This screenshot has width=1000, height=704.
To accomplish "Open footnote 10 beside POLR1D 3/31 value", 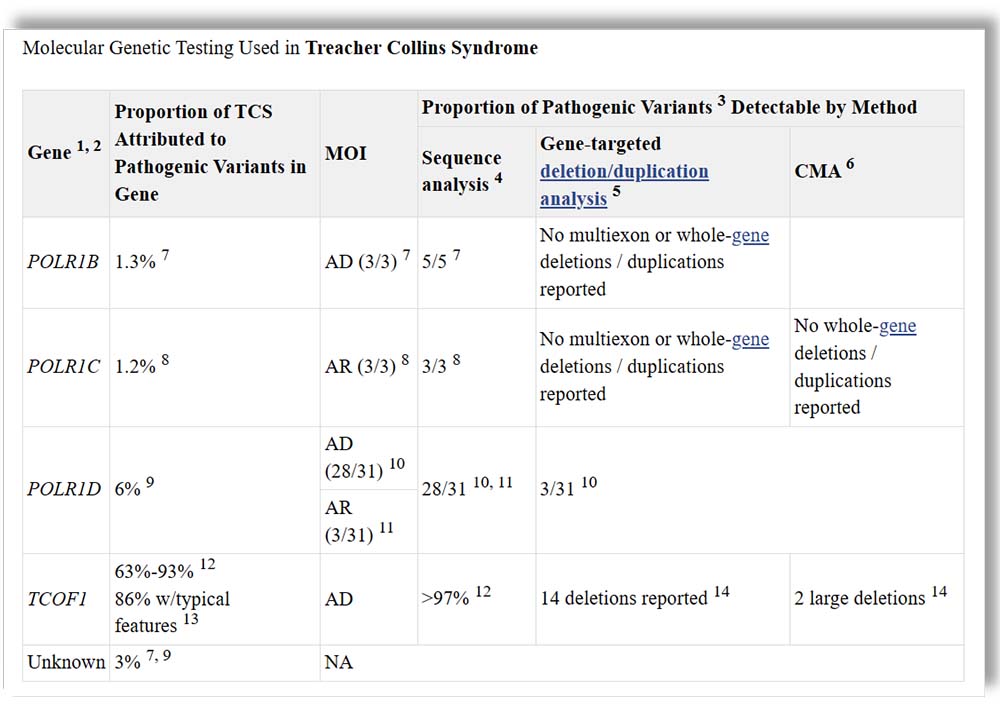I will coord(589,483).
